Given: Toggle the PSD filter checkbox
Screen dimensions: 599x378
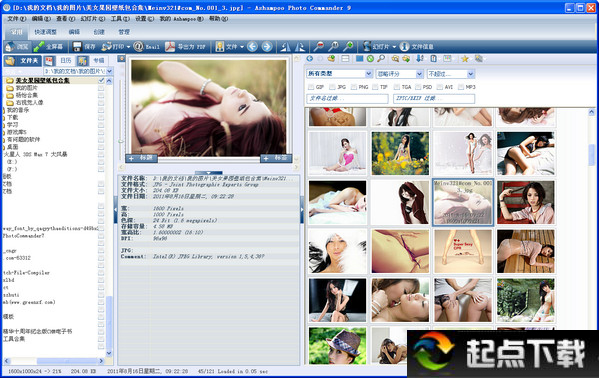Looking at the screenshot, I should [x=418, y=87].
